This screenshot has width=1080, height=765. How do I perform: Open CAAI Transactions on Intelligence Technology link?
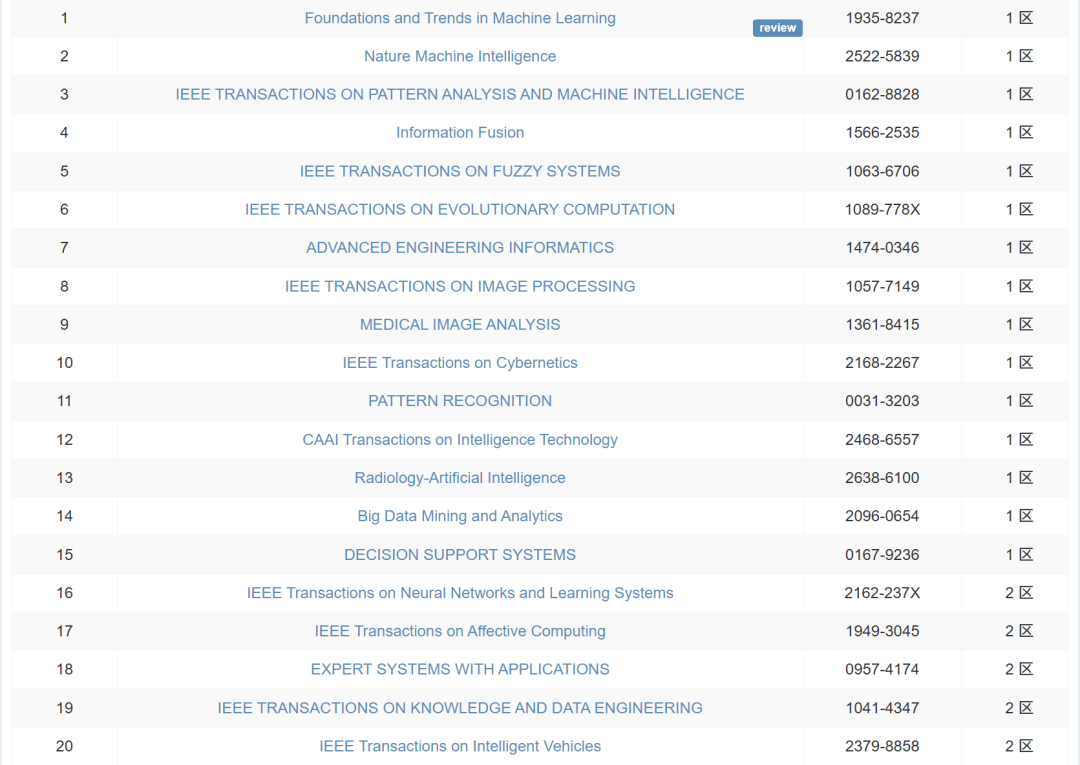tap(460, 439)
